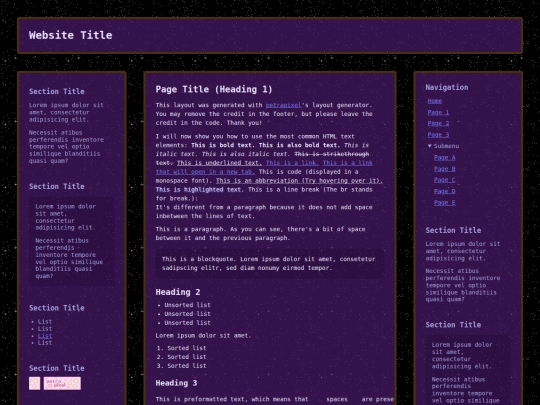Click the 'Page Title (Heading 1)' heading

point(214,89)
